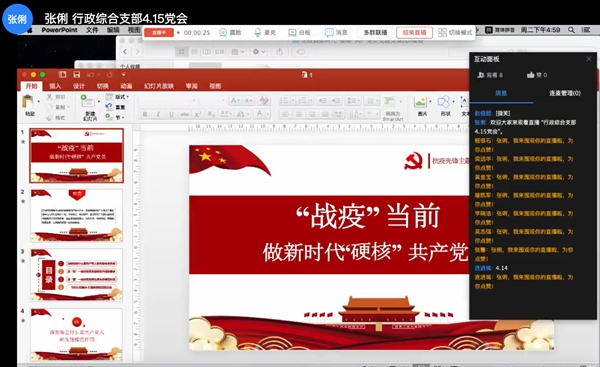600x367 pixels.
Task: Click the End Live Broadcast button
Action: coord(414,33)
